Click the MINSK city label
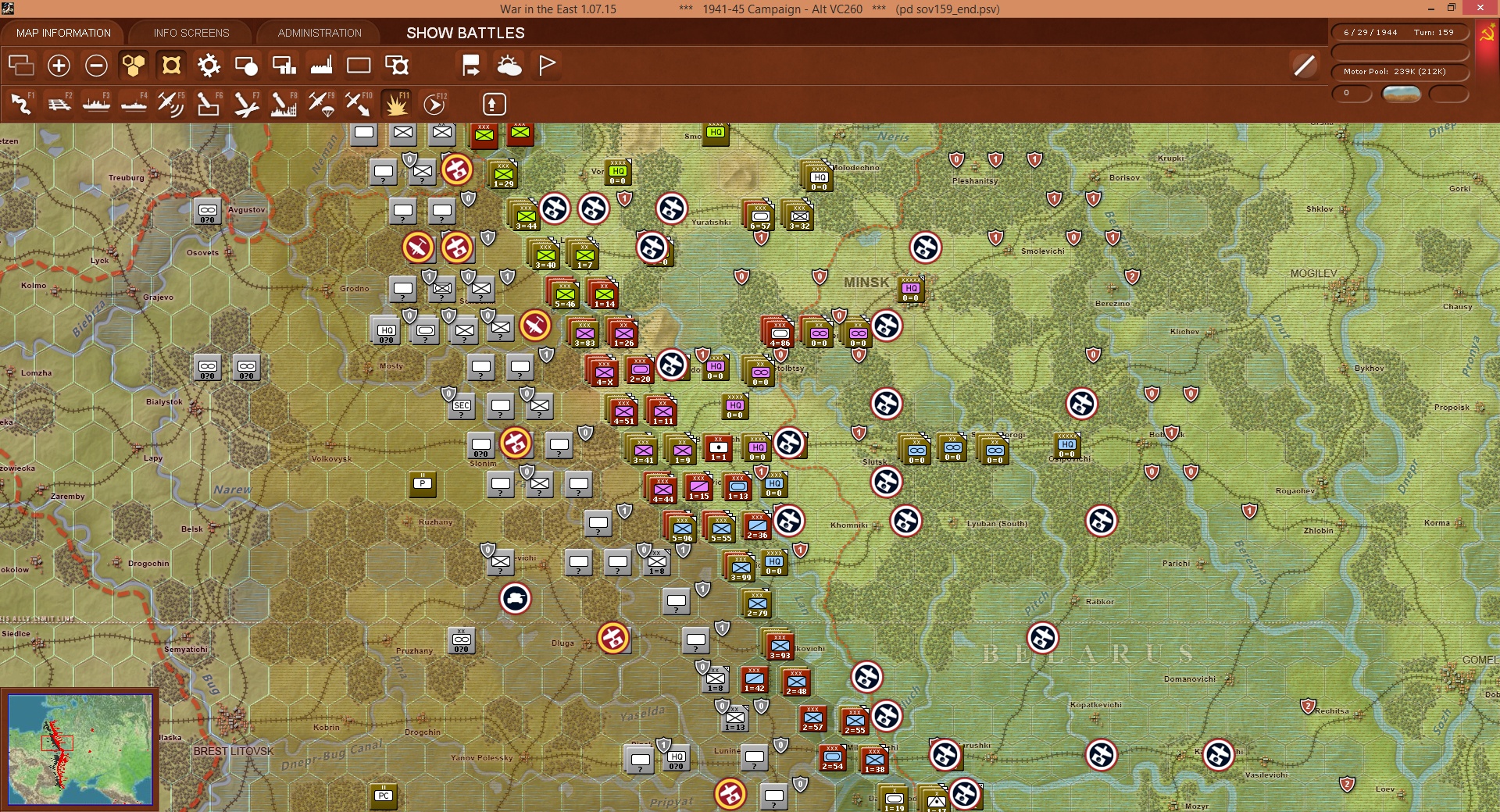 tap(866, 282)
